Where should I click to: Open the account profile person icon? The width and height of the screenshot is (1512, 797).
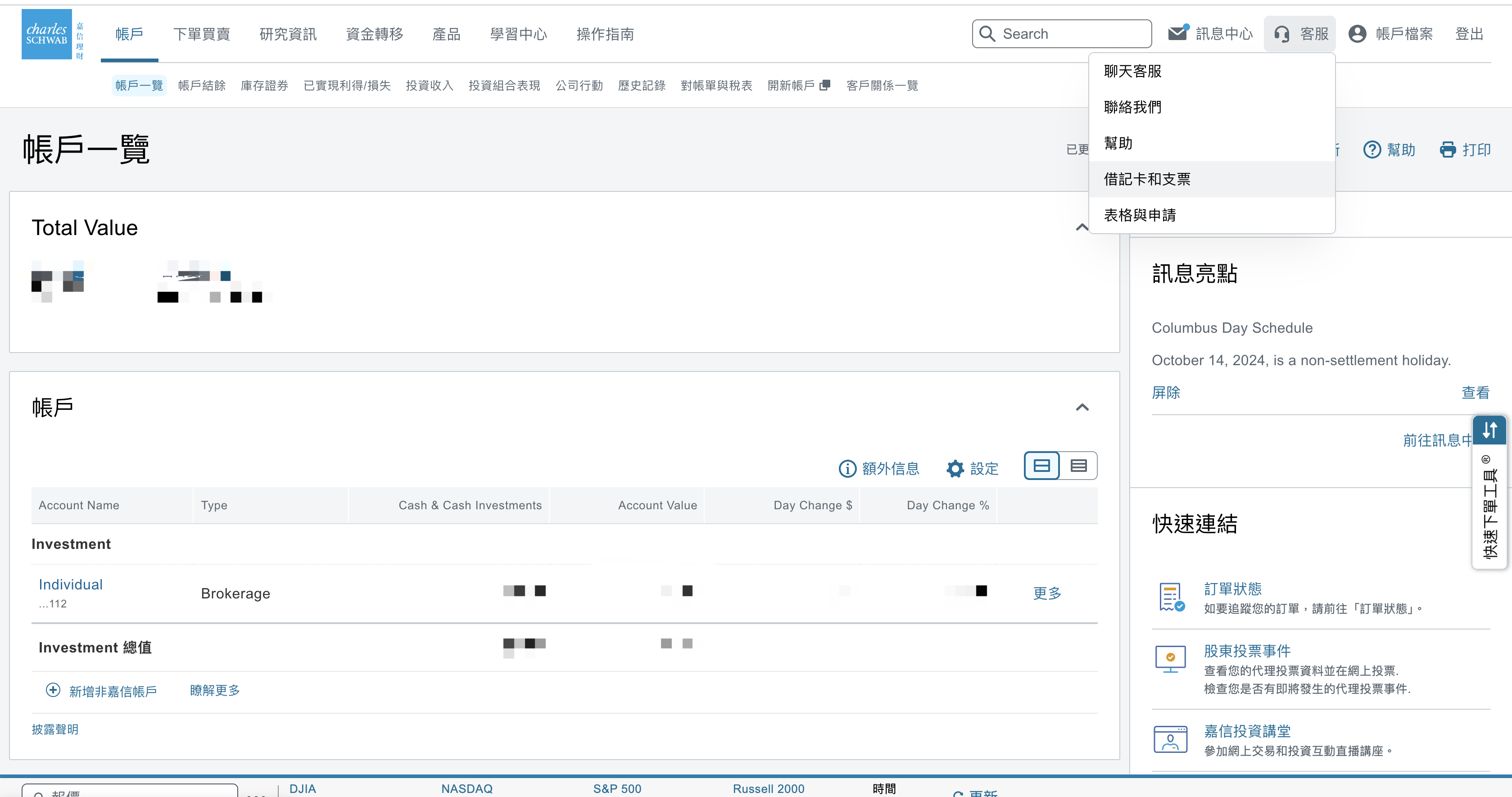tap(1357, 34)
